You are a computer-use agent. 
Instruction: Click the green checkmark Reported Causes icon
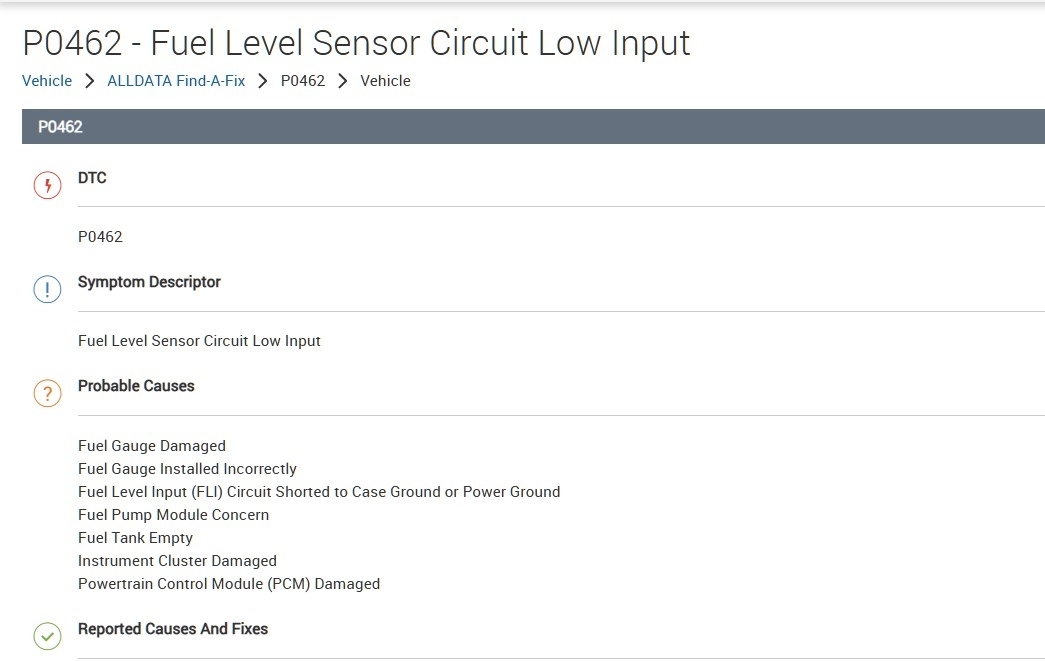pos(47,636)
